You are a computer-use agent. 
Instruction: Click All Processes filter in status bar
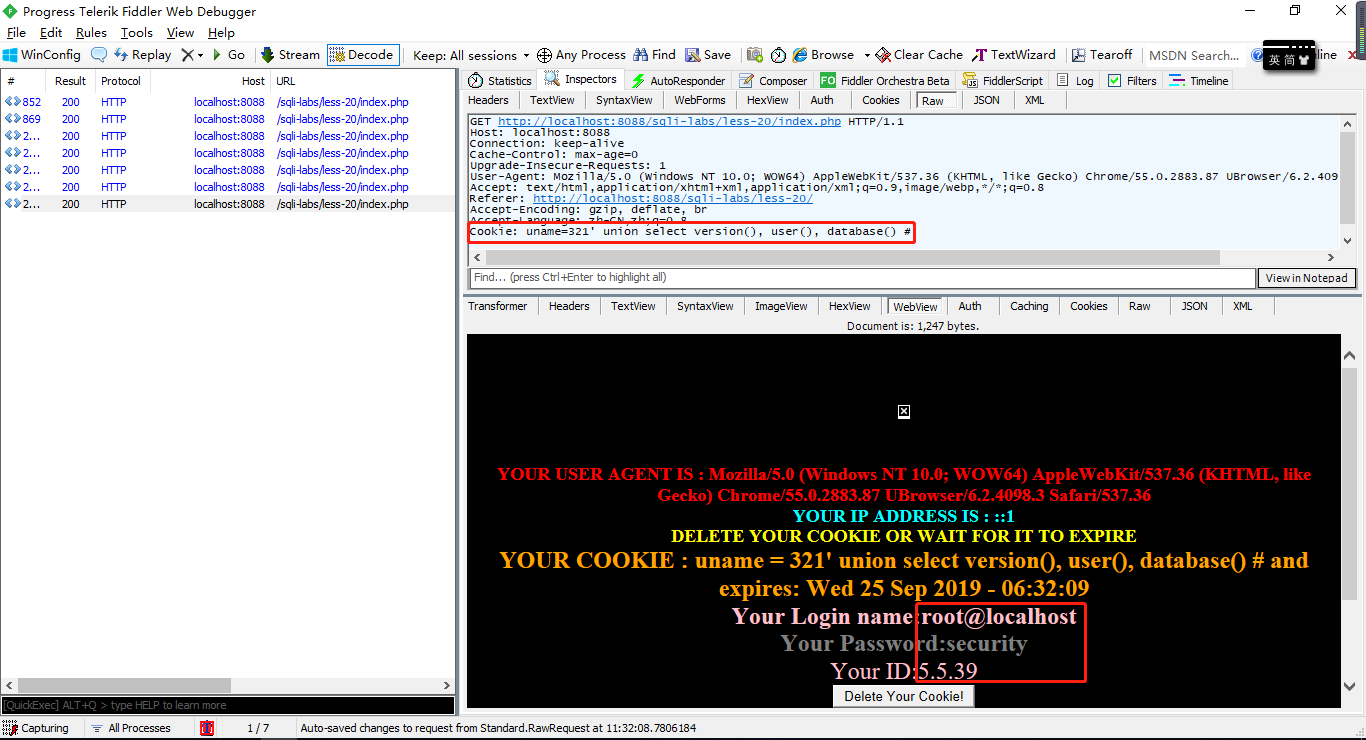pos(130,728)
